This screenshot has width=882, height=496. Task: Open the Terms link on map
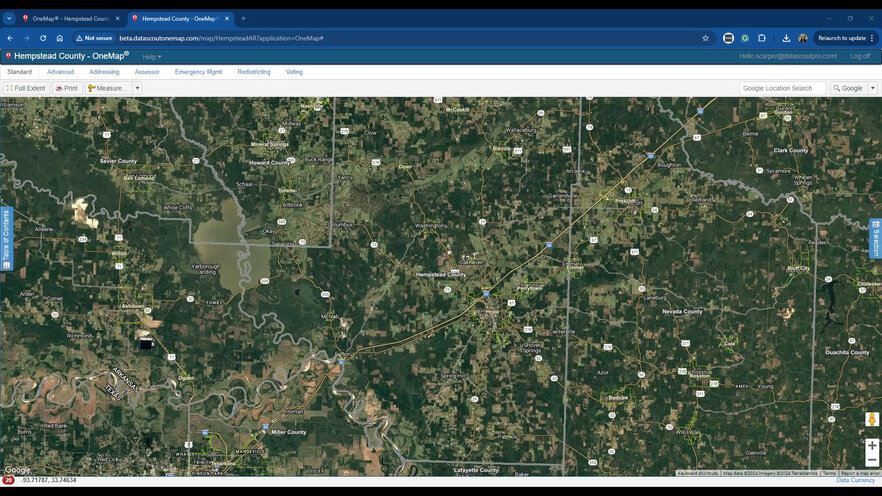tap(829, 474)
